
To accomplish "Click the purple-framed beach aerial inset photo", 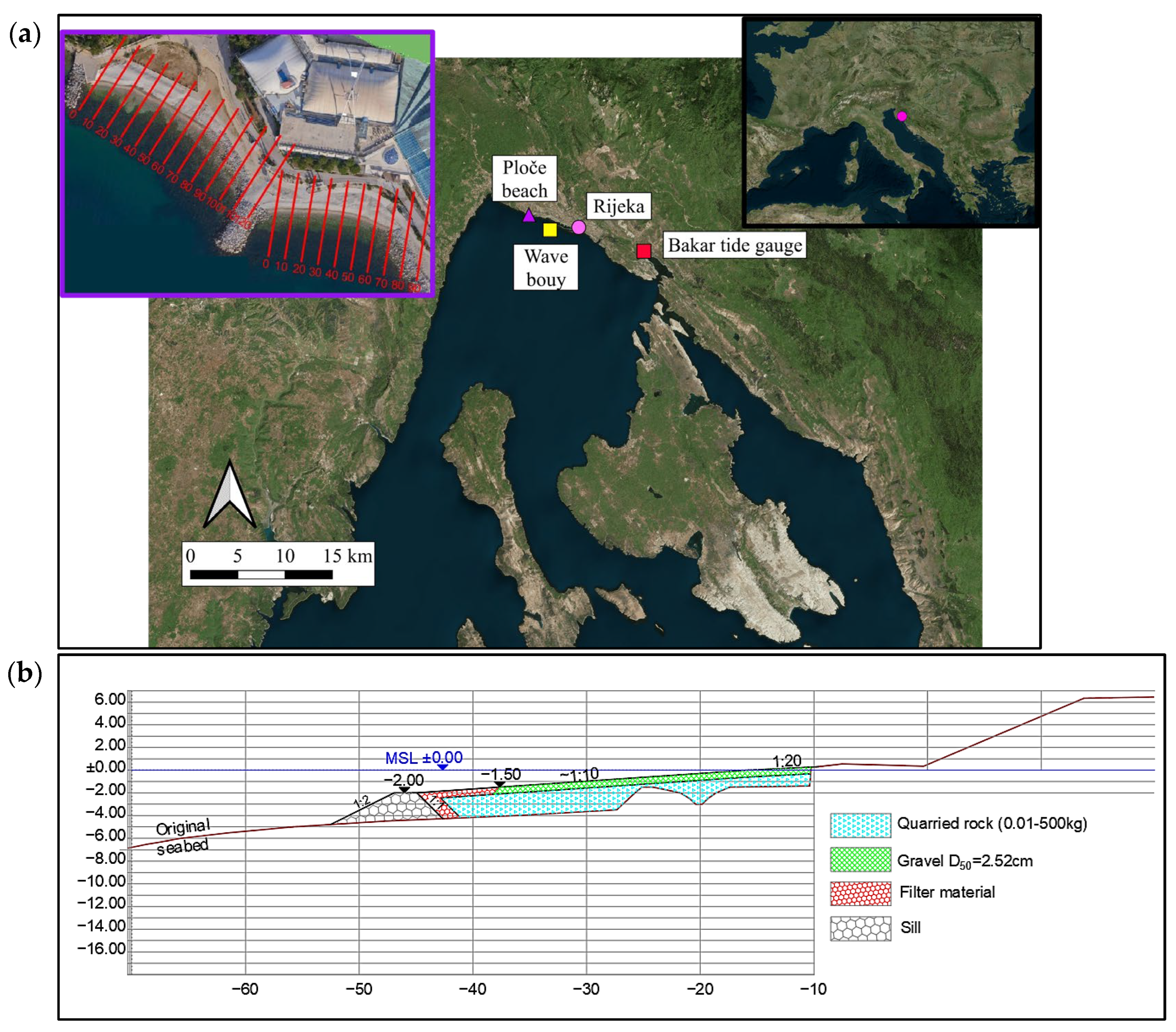I will tap(247, 164).
